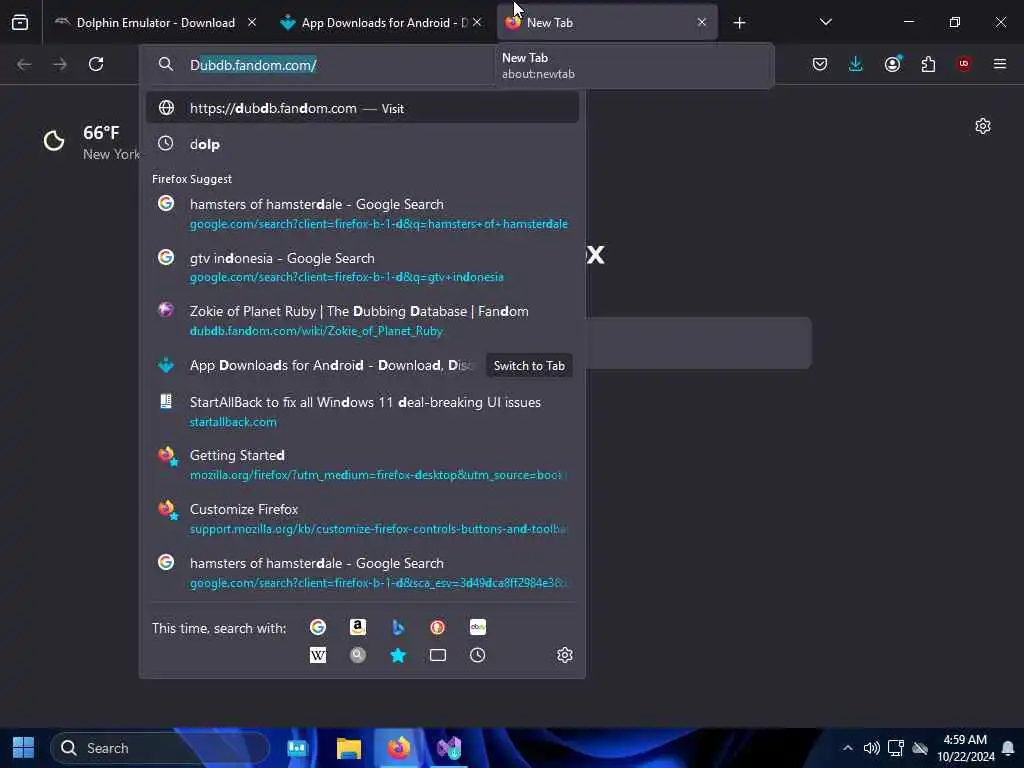
Task: Open the uBlock Origin extension icon
Action: tap(963, 64)
